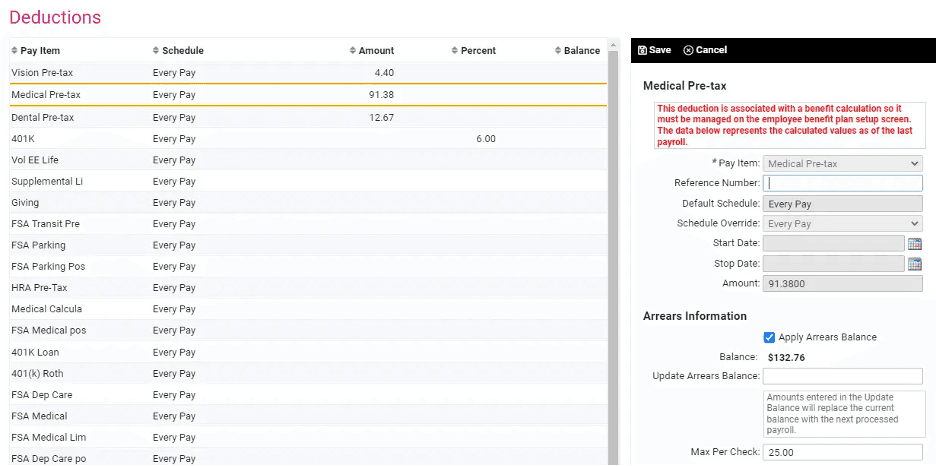Select the FSA Parking Pos row
The image size is (936, 466).
pyautogui.click(x=309, y=267)
